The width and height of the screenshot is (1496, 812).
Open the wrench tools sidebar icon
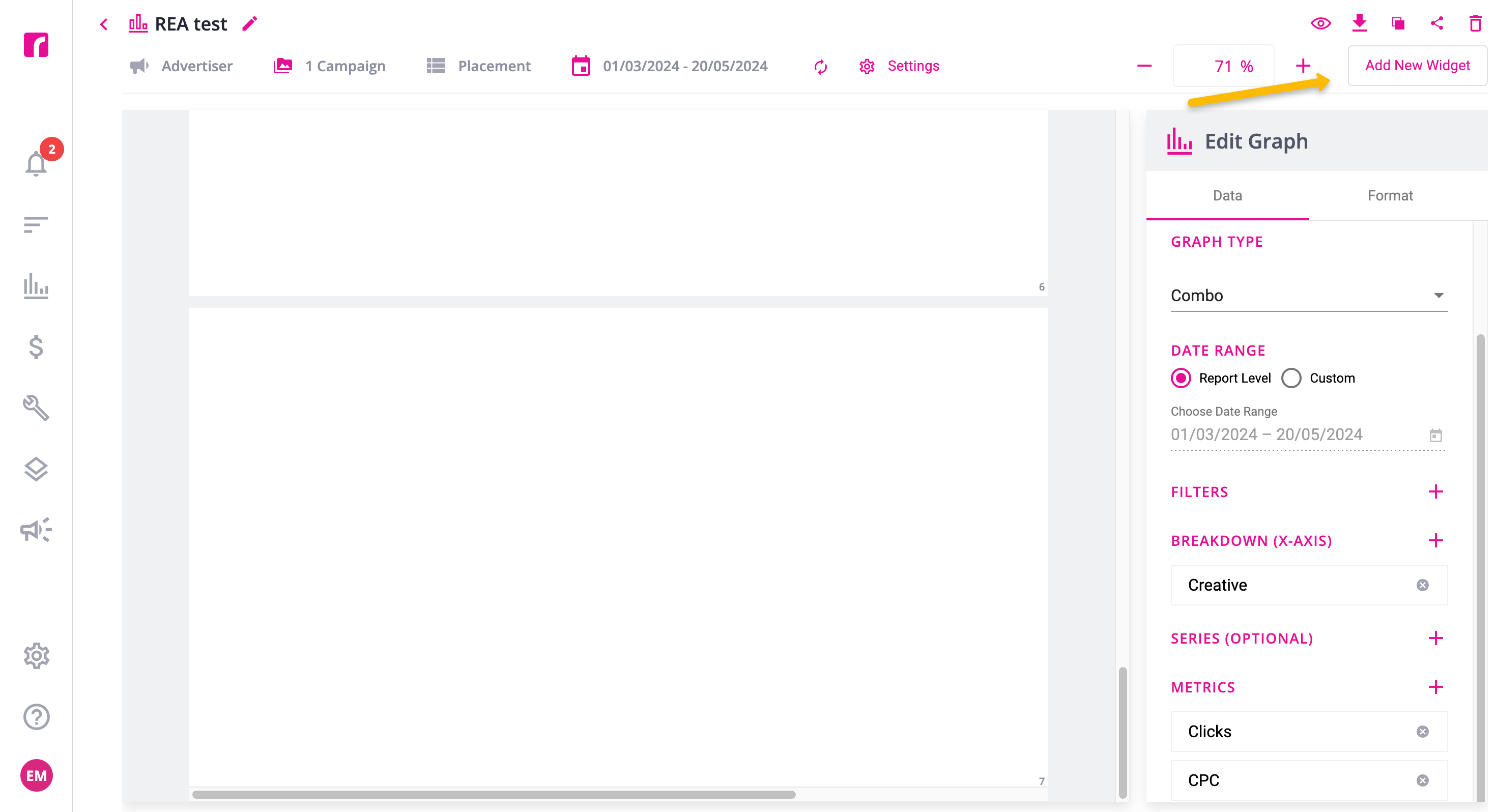[x=36, y=408]
